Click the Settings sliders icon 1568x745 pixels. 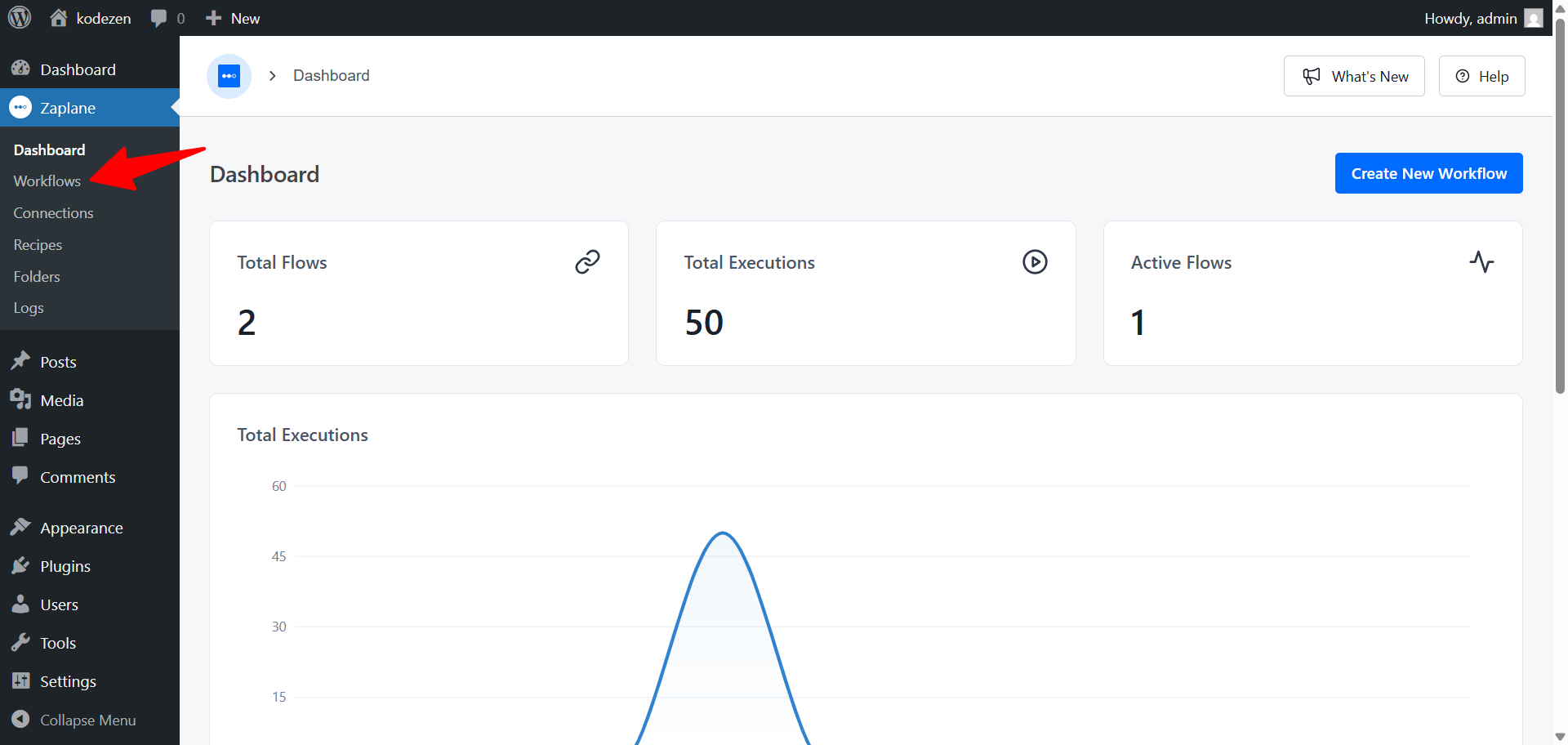(x=20, y=680)
